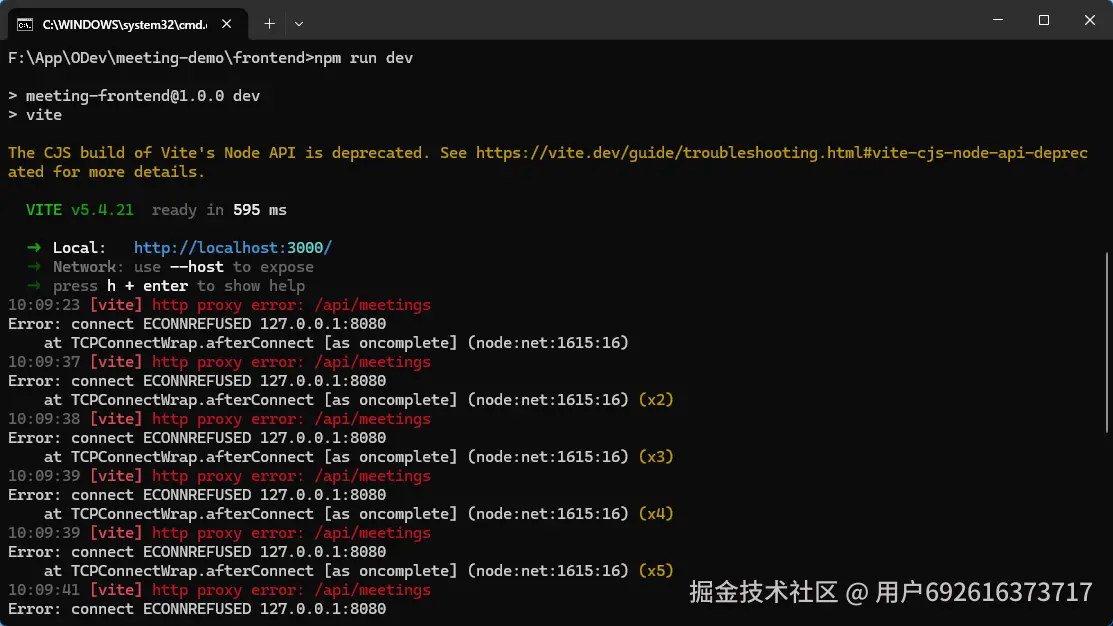This screenshot has height=626, width=1113.
Task: Open a new terminal tab with plus
Action: [269, 24]
